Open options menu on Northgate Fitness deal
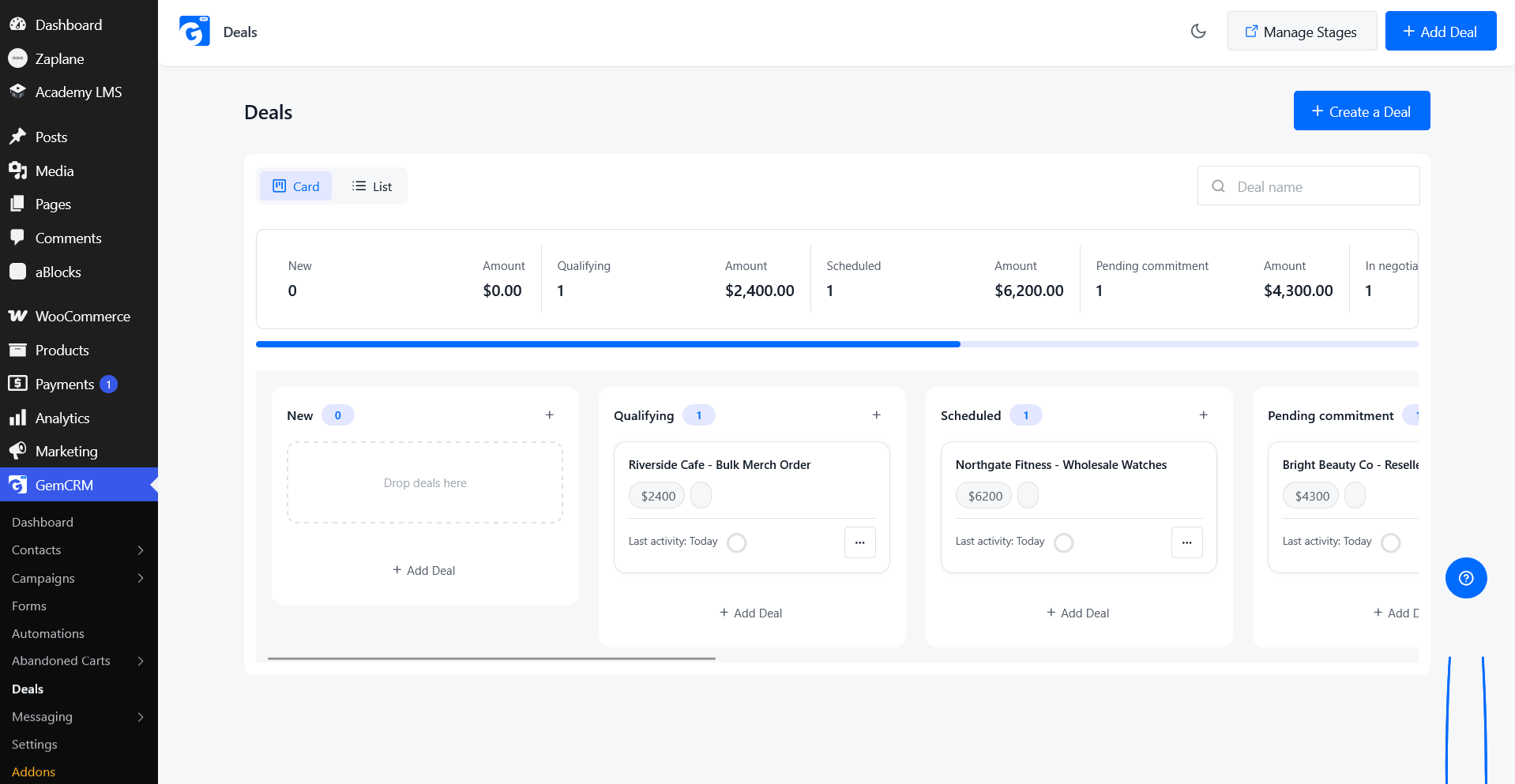The width and height of the screenshot is (1515, 784). point(1187,542)
